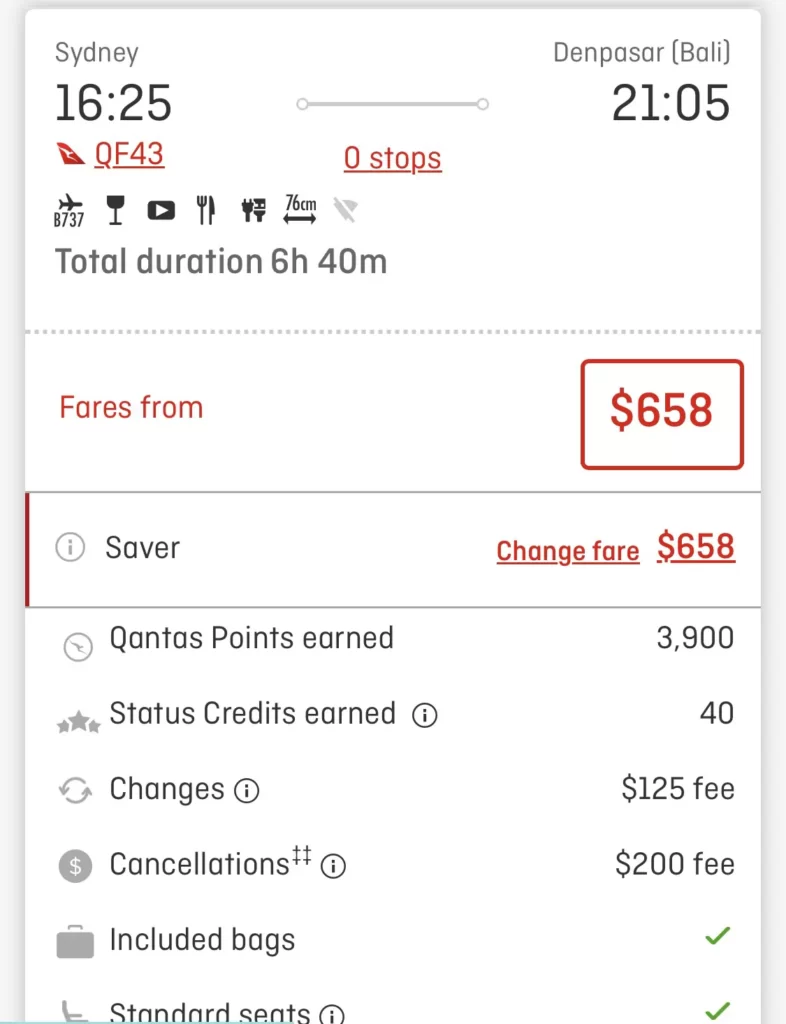Click the wine glass drinks icon
Image resolution: width=786 pixels, height=1024 pixels.
click(x=116, y=210)
